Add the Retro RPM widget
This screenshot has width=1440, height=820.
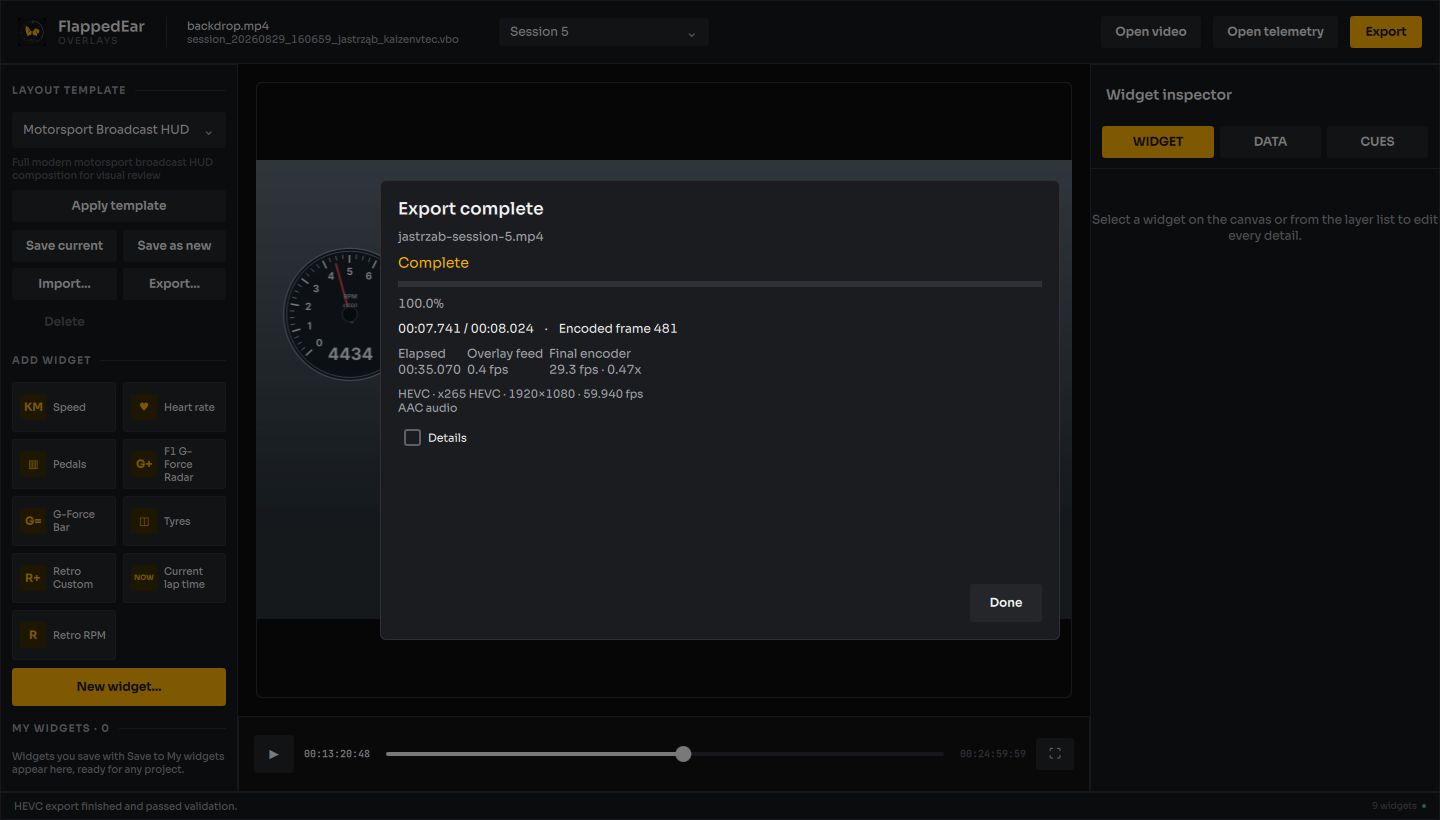pos(64,635)
